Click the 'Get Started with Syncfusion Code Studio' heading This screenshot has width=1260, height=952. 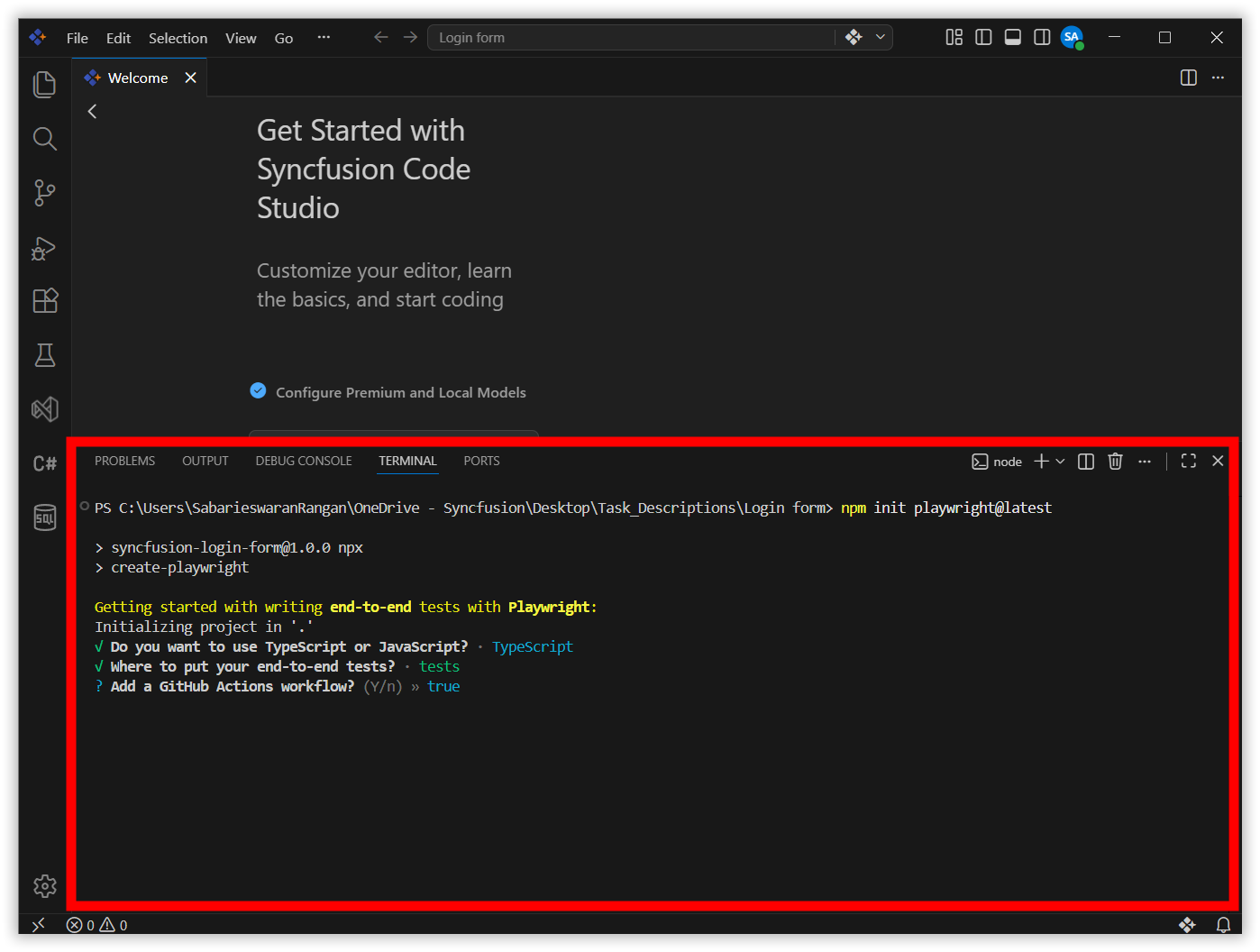(x=364, y=169)
